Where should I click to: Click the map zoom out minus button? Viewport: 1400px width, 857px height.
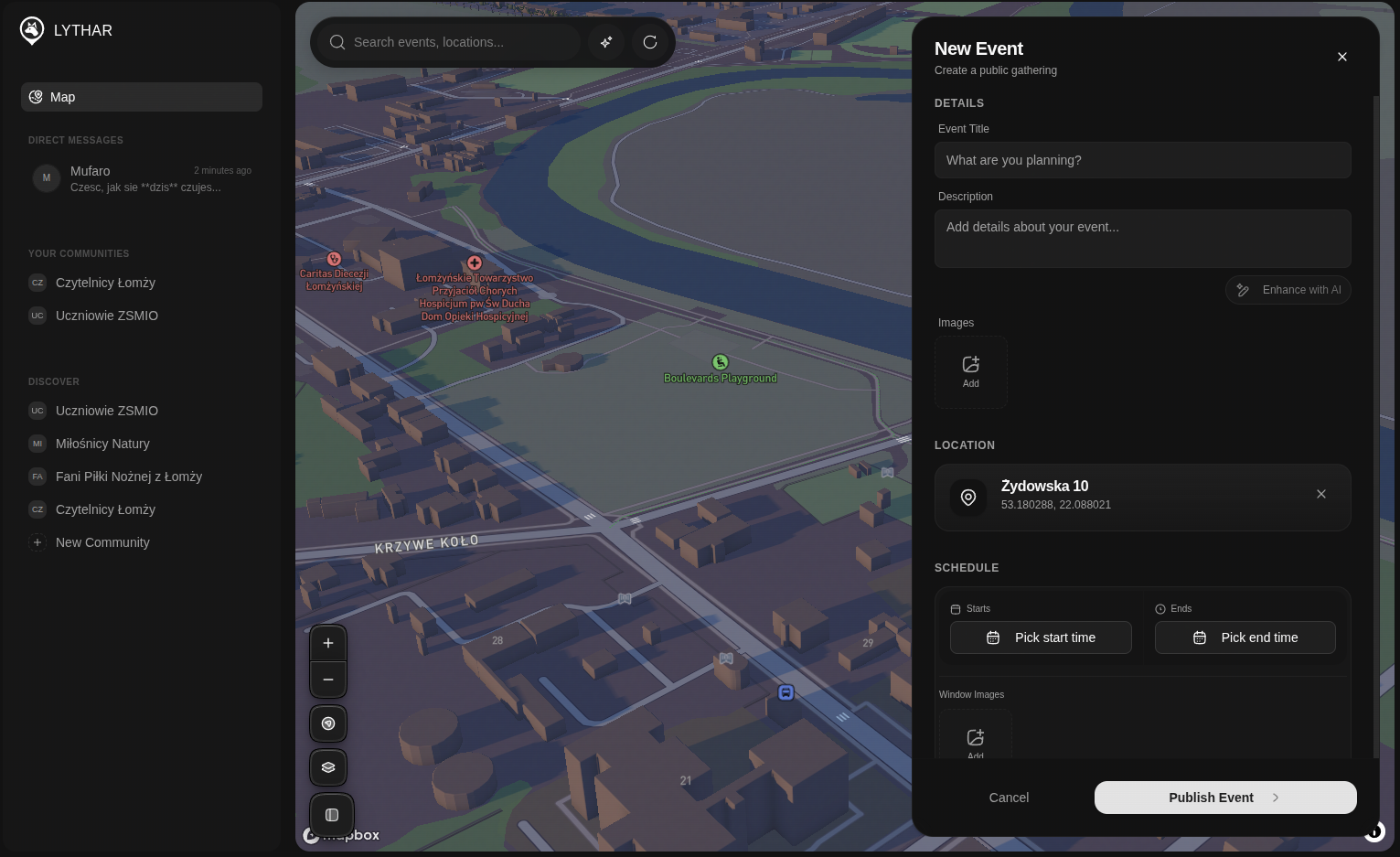pyautogui.click(x=328, y=680)
